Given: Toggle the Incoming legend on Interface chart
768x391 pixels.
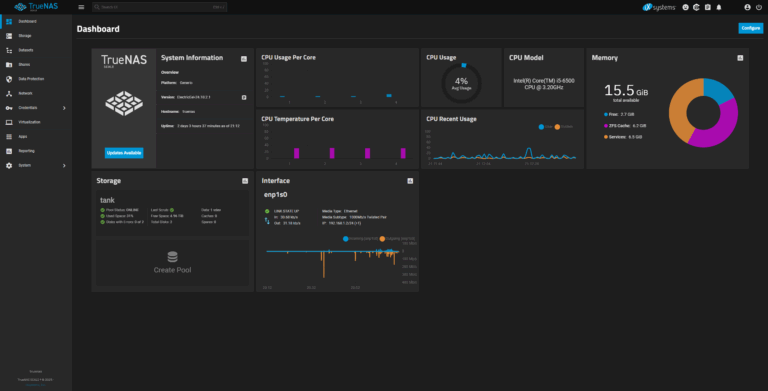Looking at the screenshot, I should 360,239.
